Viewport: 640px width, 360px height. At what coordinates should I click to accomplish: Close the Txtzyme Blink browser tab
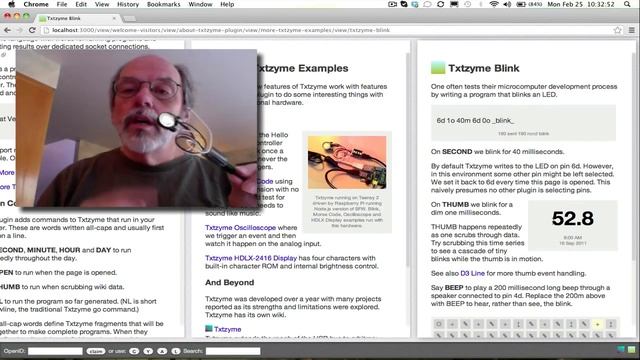(x=114, y=18)
